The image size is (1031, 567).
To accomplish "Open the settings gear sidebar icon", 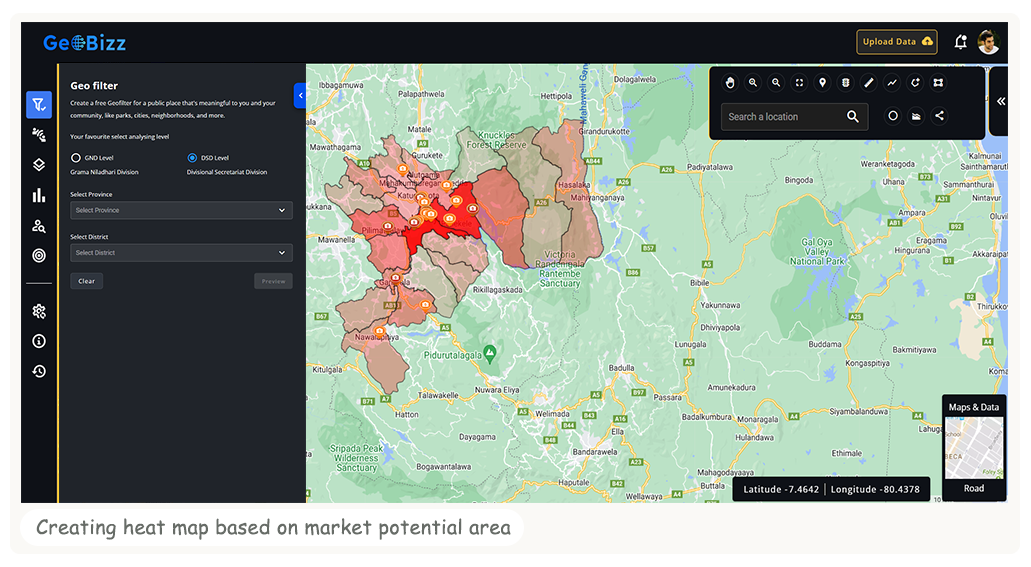I will (x=39, y=311).
